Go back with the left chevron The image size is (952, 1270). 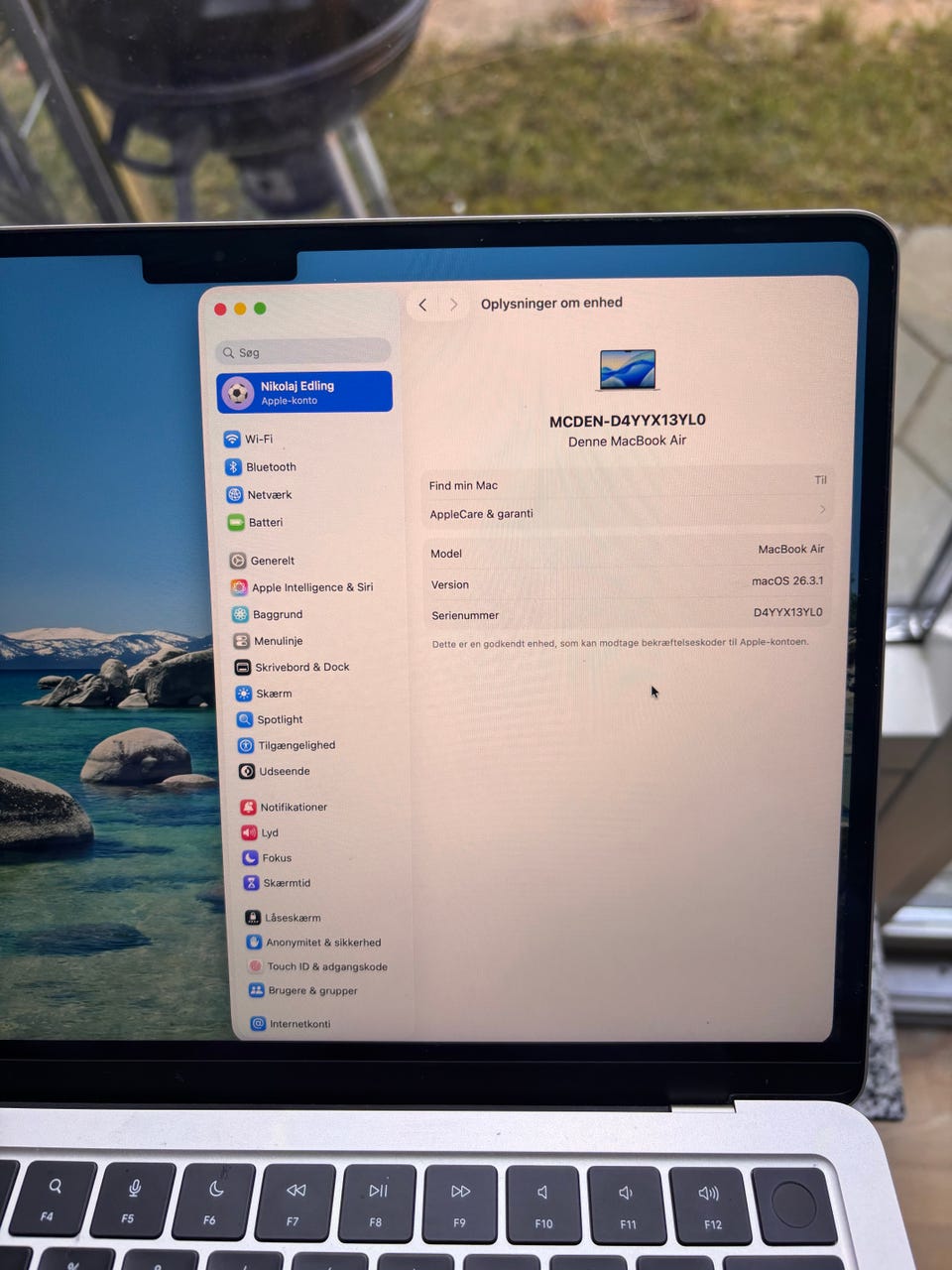[422, 305]
